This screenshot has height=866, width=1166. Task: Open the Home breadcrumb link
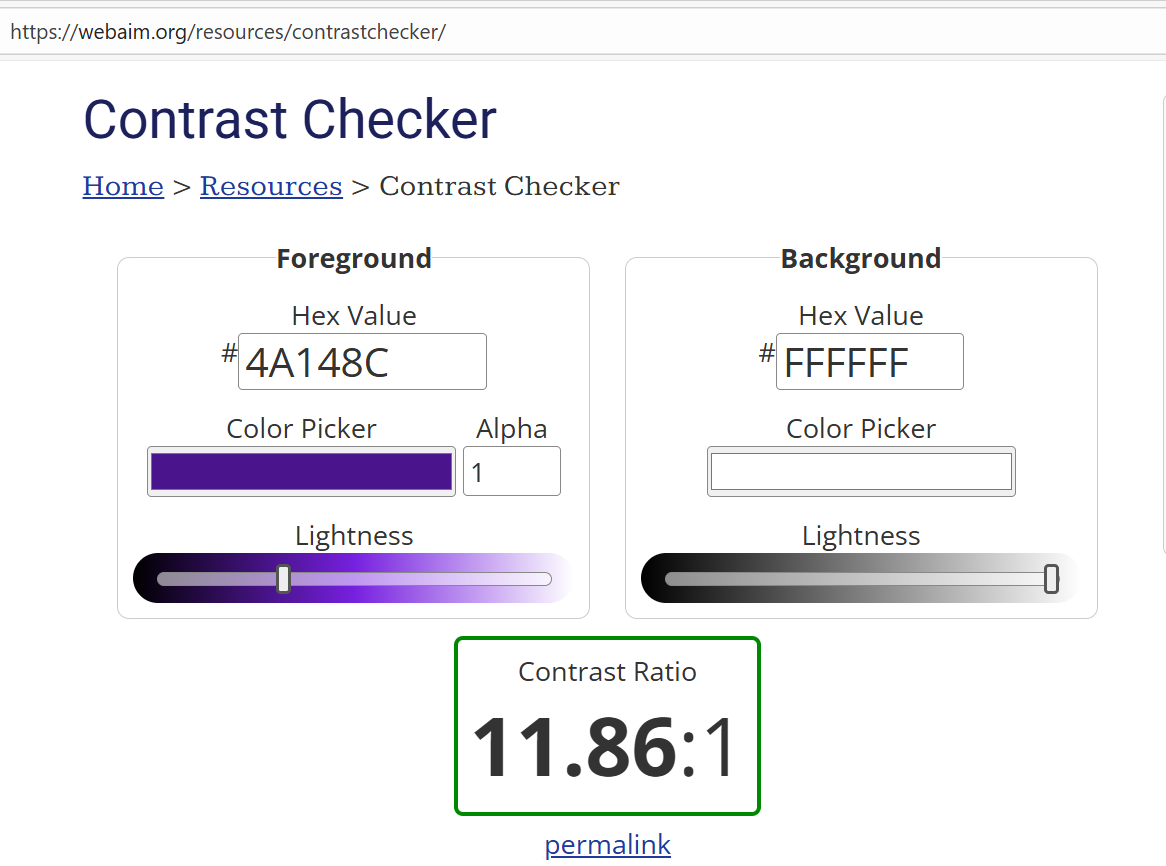[123, 187]
